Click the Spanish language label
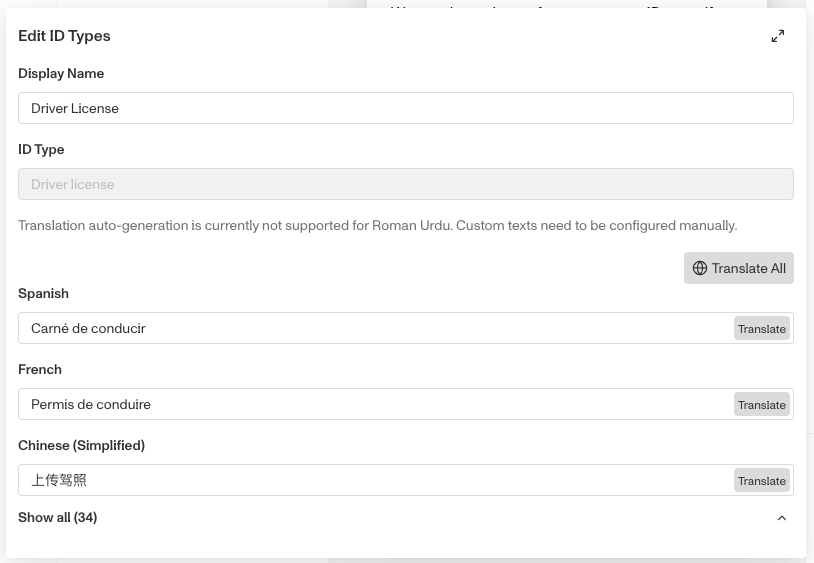The height and width of the screenshot is (563, 814). tap(43, 294)
